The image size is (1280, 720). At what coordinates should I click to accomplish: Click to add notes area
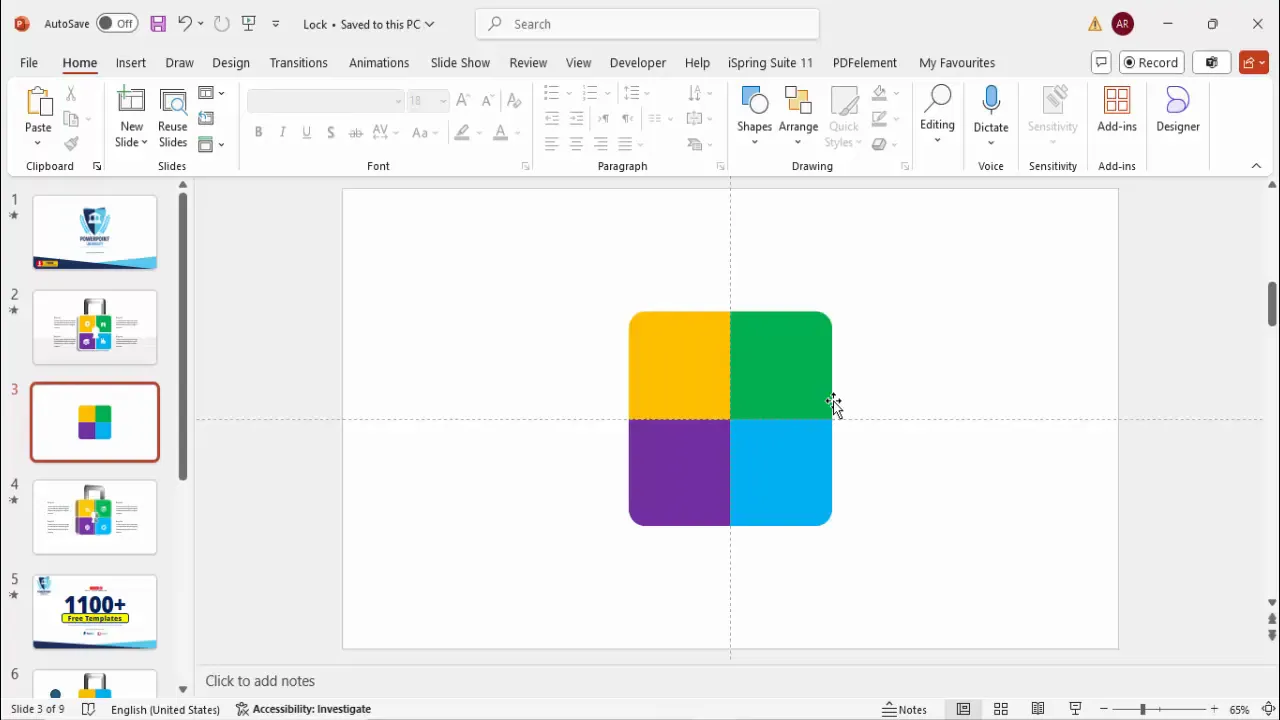point(260,681)
